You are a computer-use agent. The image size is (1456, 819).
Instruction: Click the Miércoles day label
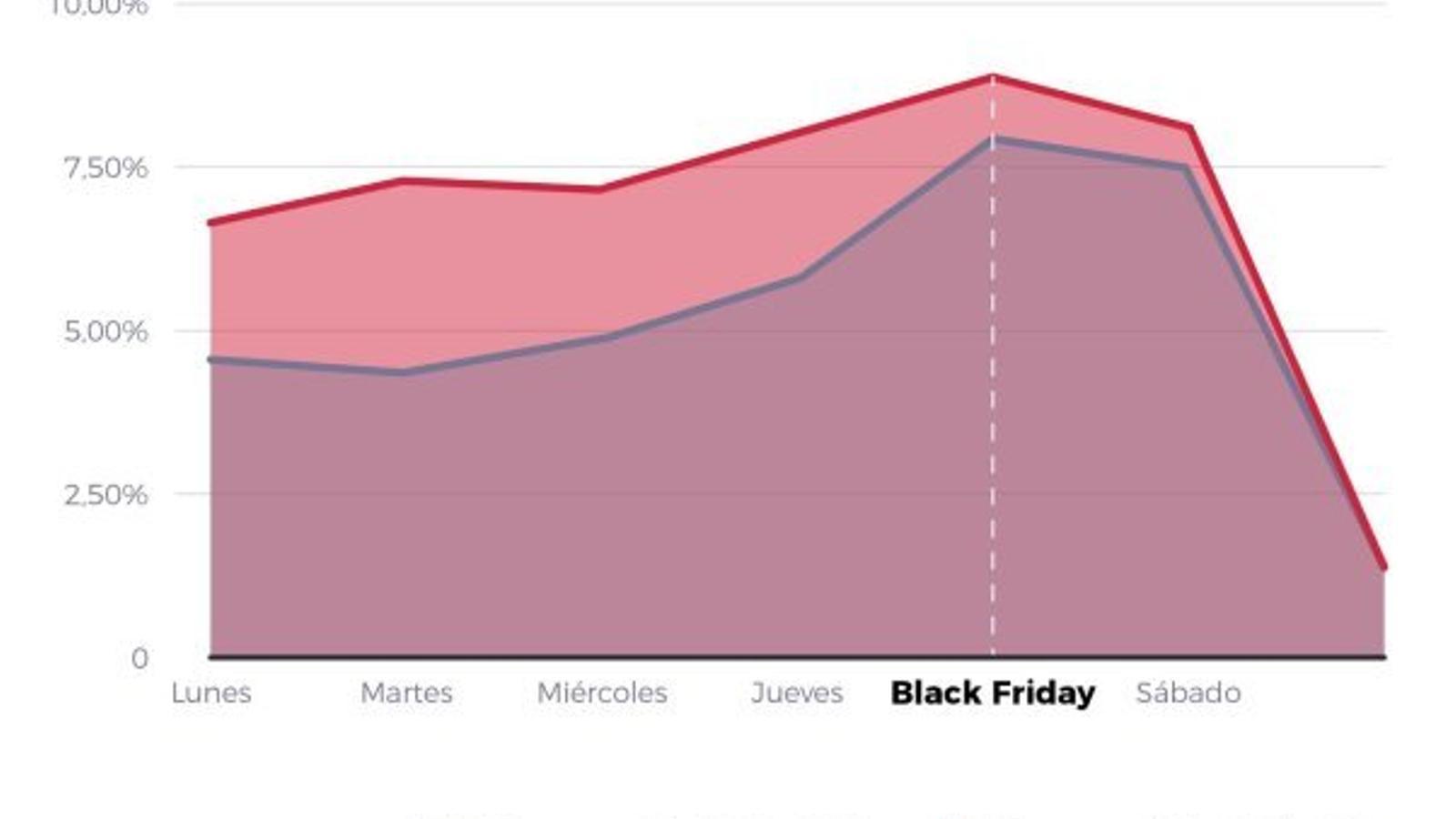602,693
